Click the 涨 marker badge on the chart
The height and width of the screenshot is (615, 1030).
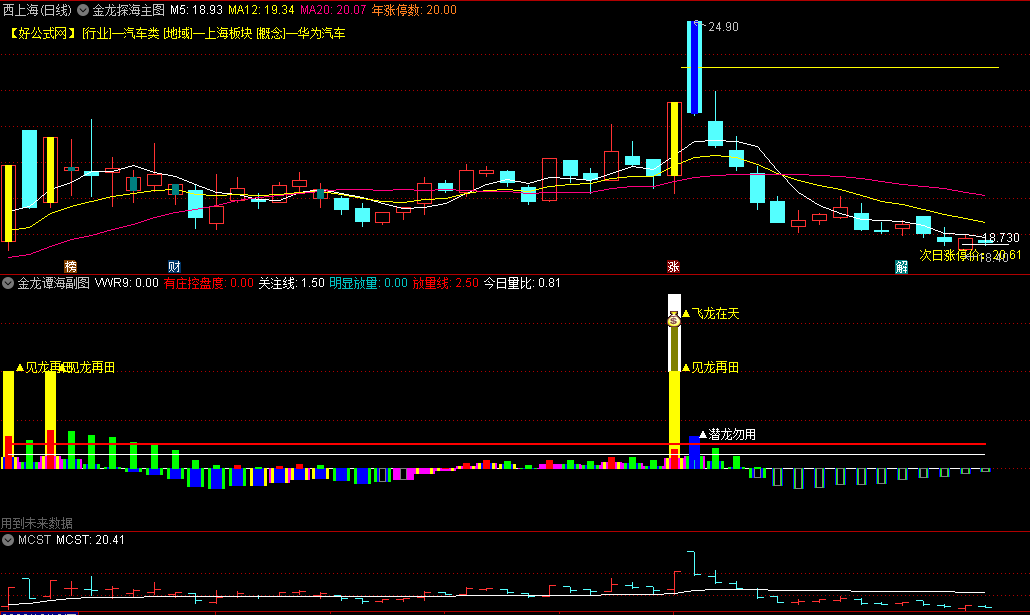click(673, 266)
